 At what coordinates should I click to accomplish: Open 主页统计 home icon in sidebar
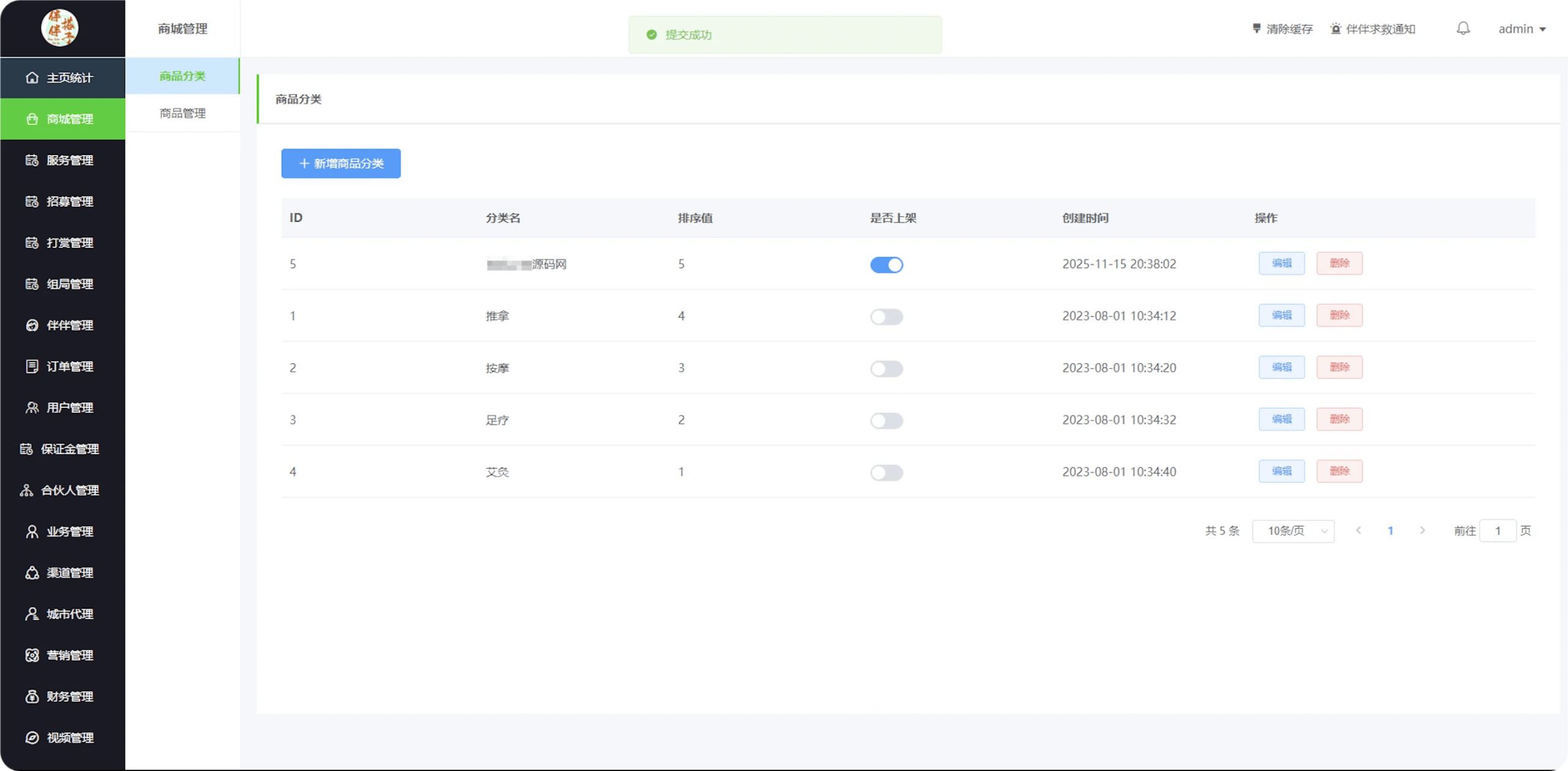coord(32,78)
